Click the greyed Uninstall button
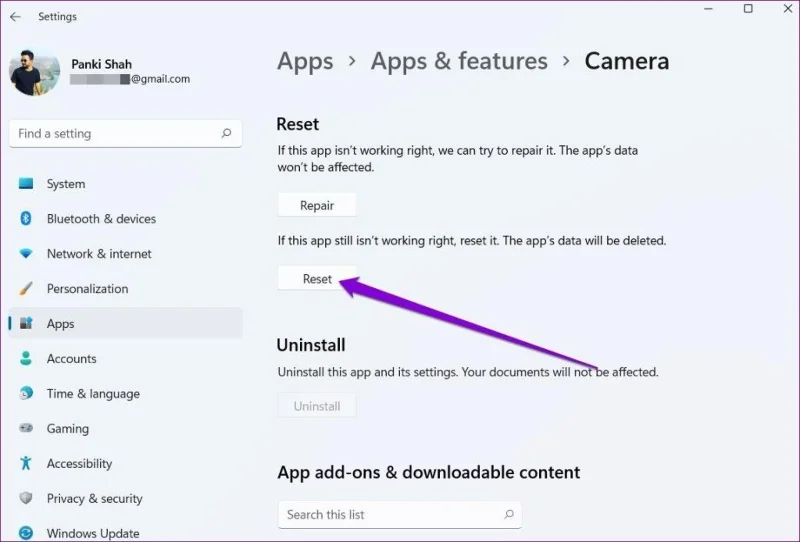Screen dimensions: 800x542 click(317, 406)
